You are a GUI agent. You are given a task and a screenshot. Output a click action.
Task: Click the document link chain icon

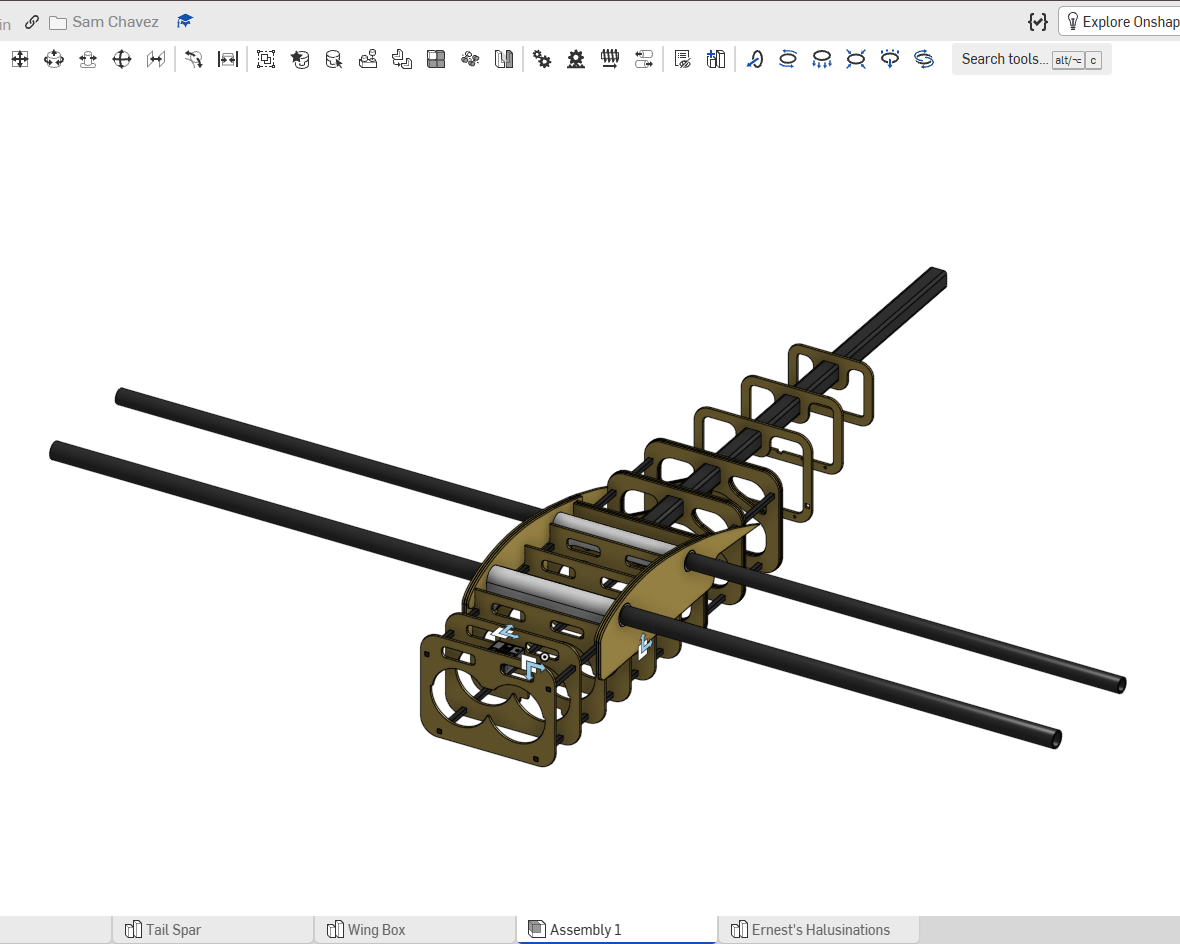32,22
